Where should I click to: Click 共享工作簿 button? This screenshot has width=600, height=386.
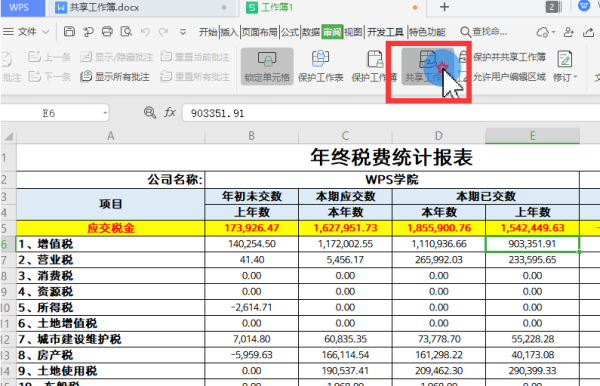[x=428, y=66]
